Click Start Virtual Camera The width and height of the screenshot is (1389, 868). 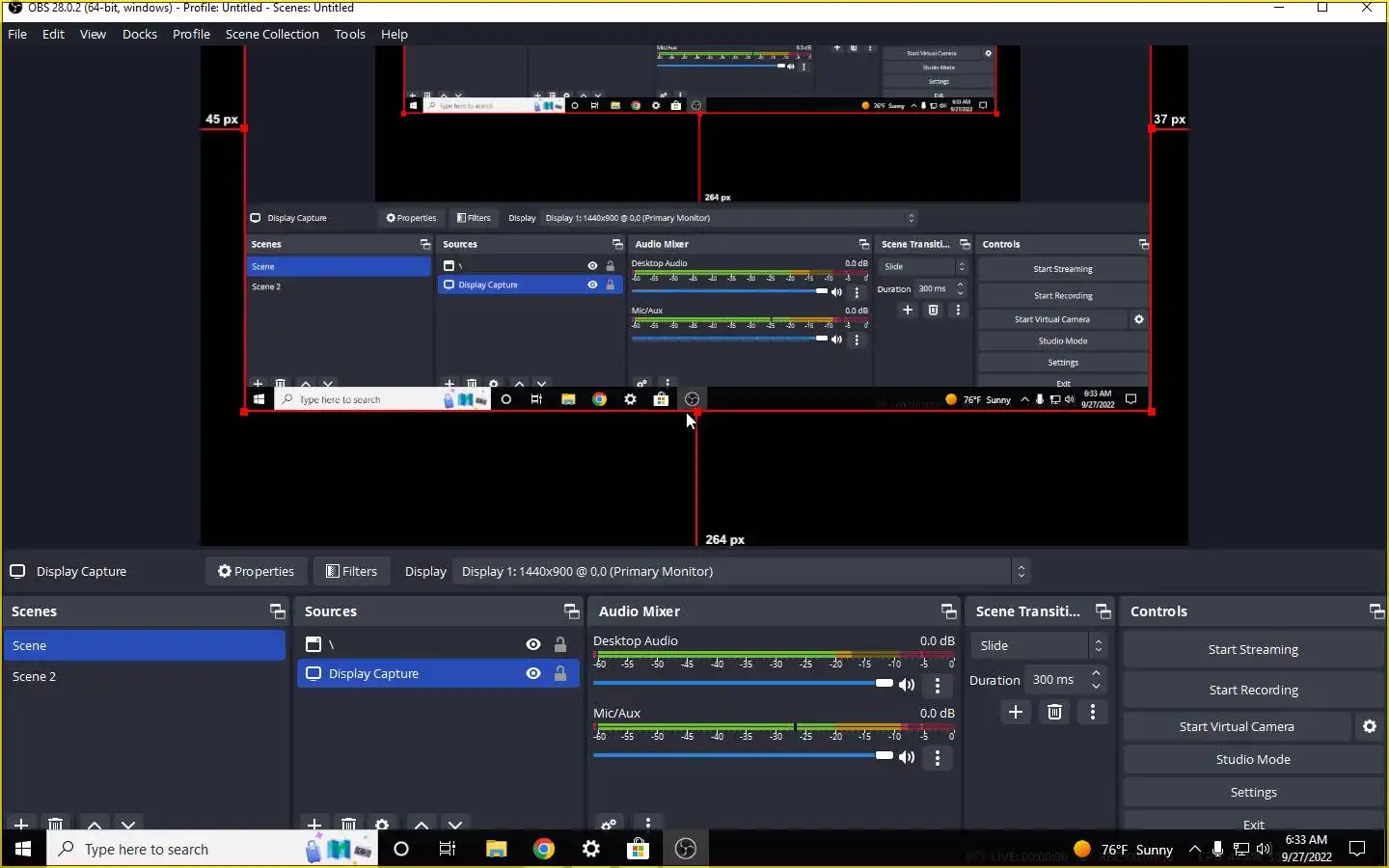[1237, 726]
